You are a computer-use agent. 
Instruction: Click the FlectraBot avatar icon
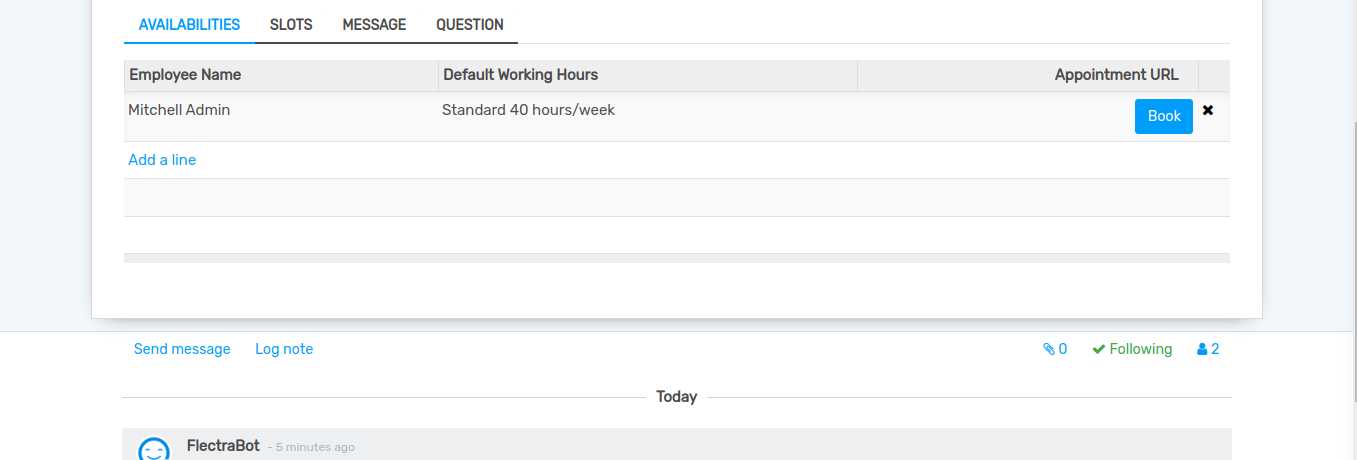tap(153, 450)
